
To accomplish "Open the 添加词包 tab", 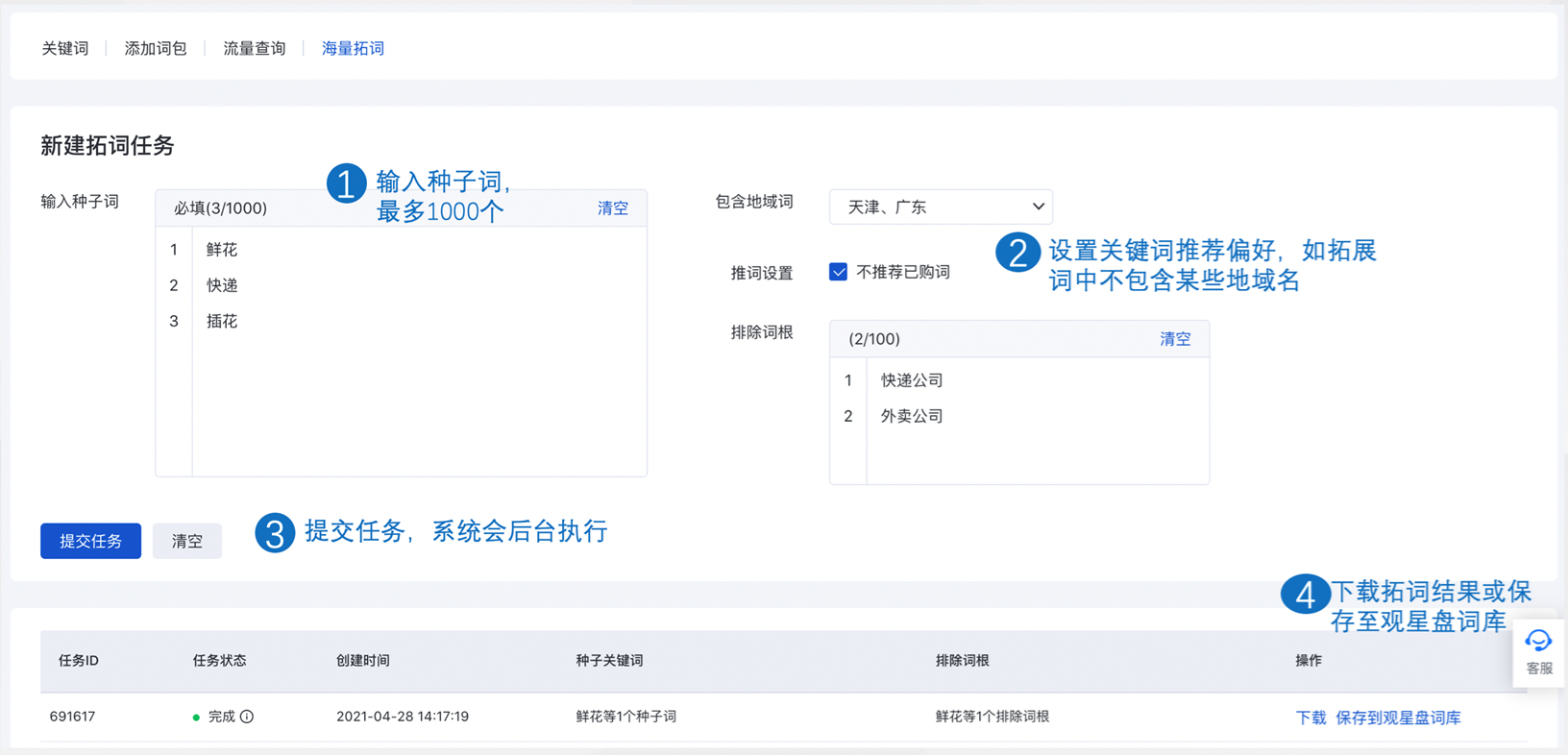I will click(x=156, y=48).
